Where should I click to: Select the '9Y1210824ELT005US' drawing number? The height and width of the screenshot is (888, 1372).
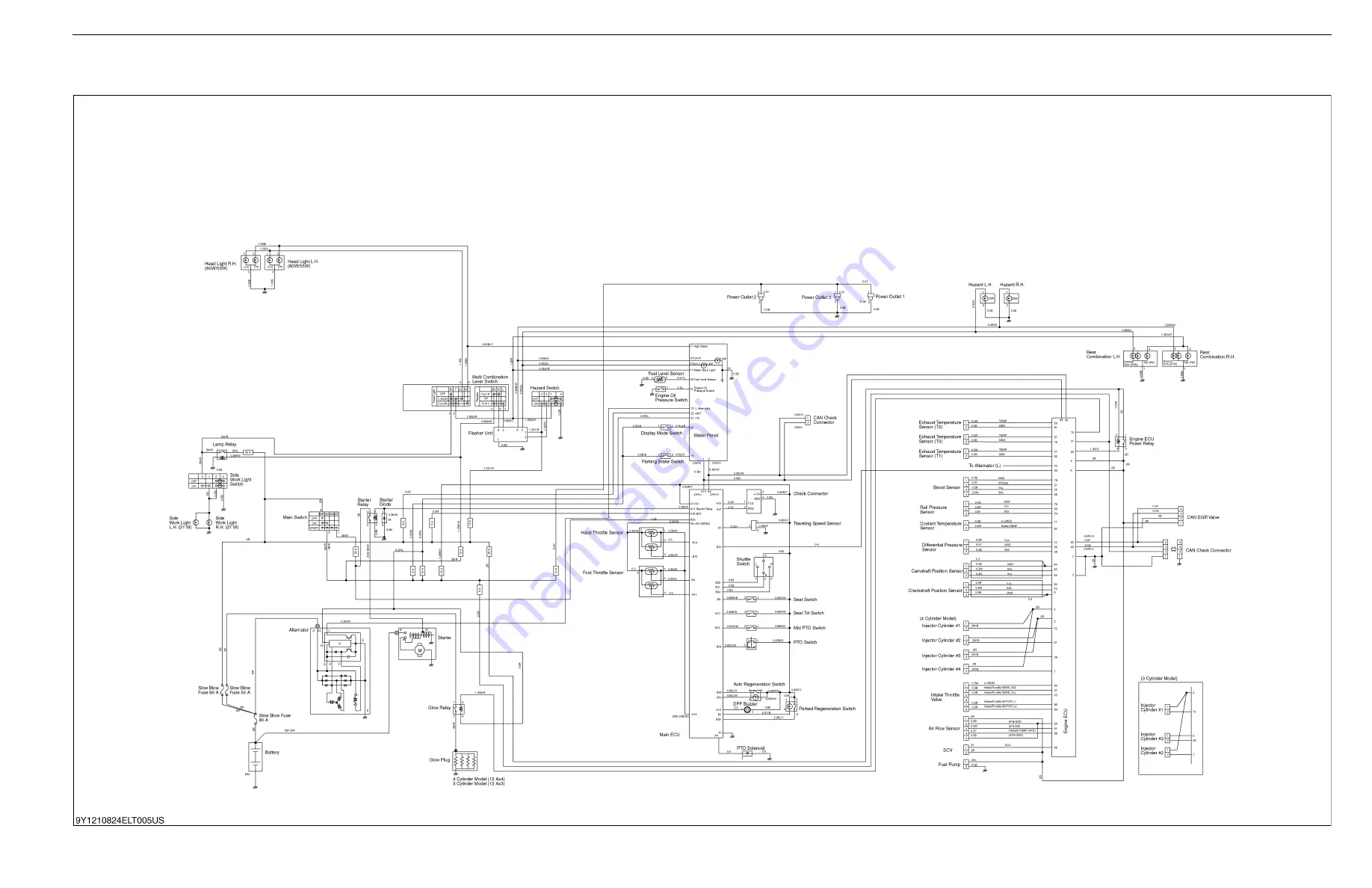pos(120,820)
